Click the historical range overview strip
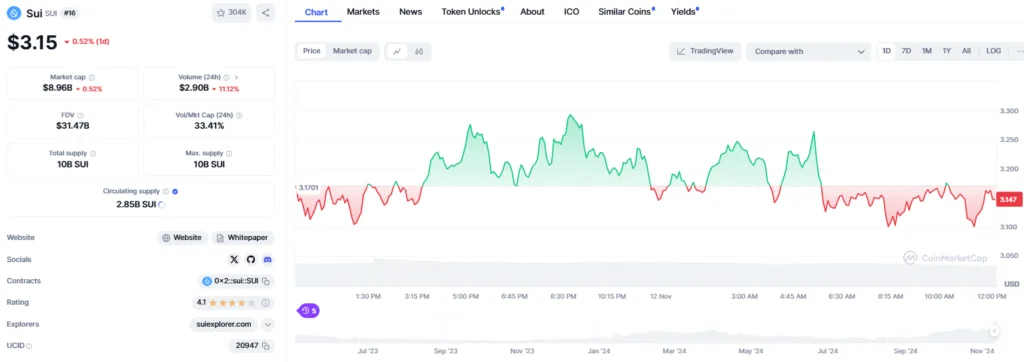This screenshot has width=1024, height=362. [646, 332]
